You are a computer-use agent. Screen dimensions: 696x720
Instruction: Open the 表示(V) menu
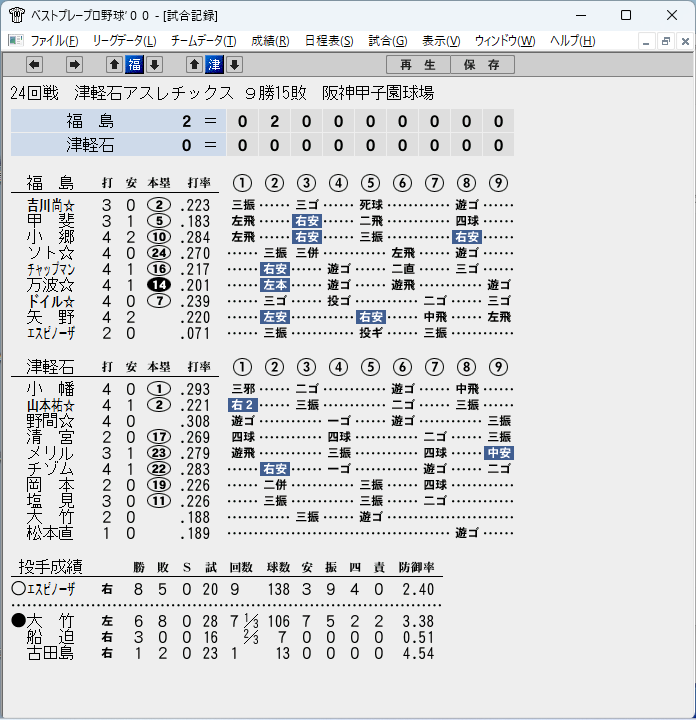[x=441, y=41]
